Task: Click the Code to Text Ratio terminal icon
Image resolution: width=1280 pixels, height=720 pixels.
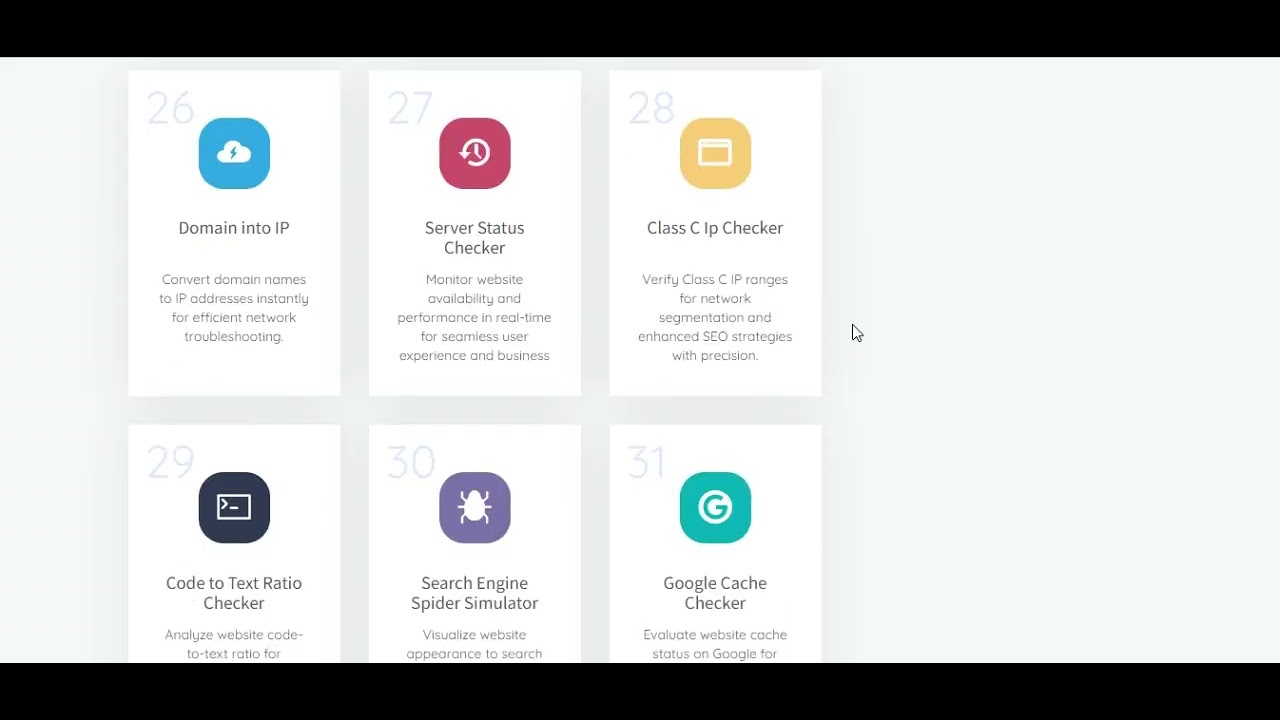Action: (x=234, y=508)
